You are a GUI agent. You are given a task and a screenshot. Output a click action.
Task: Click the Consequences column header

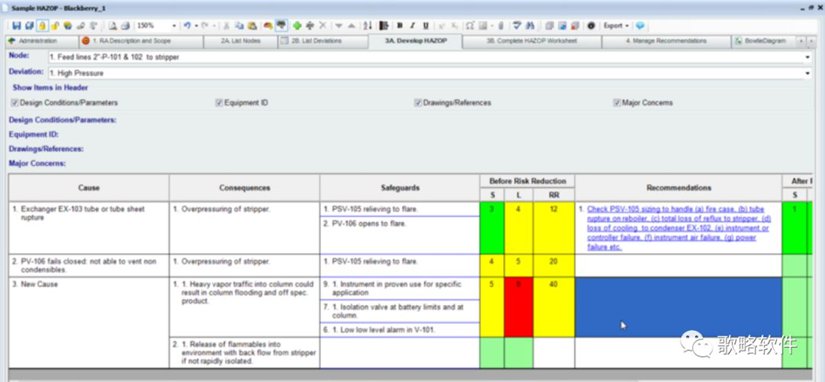(245, 187)
